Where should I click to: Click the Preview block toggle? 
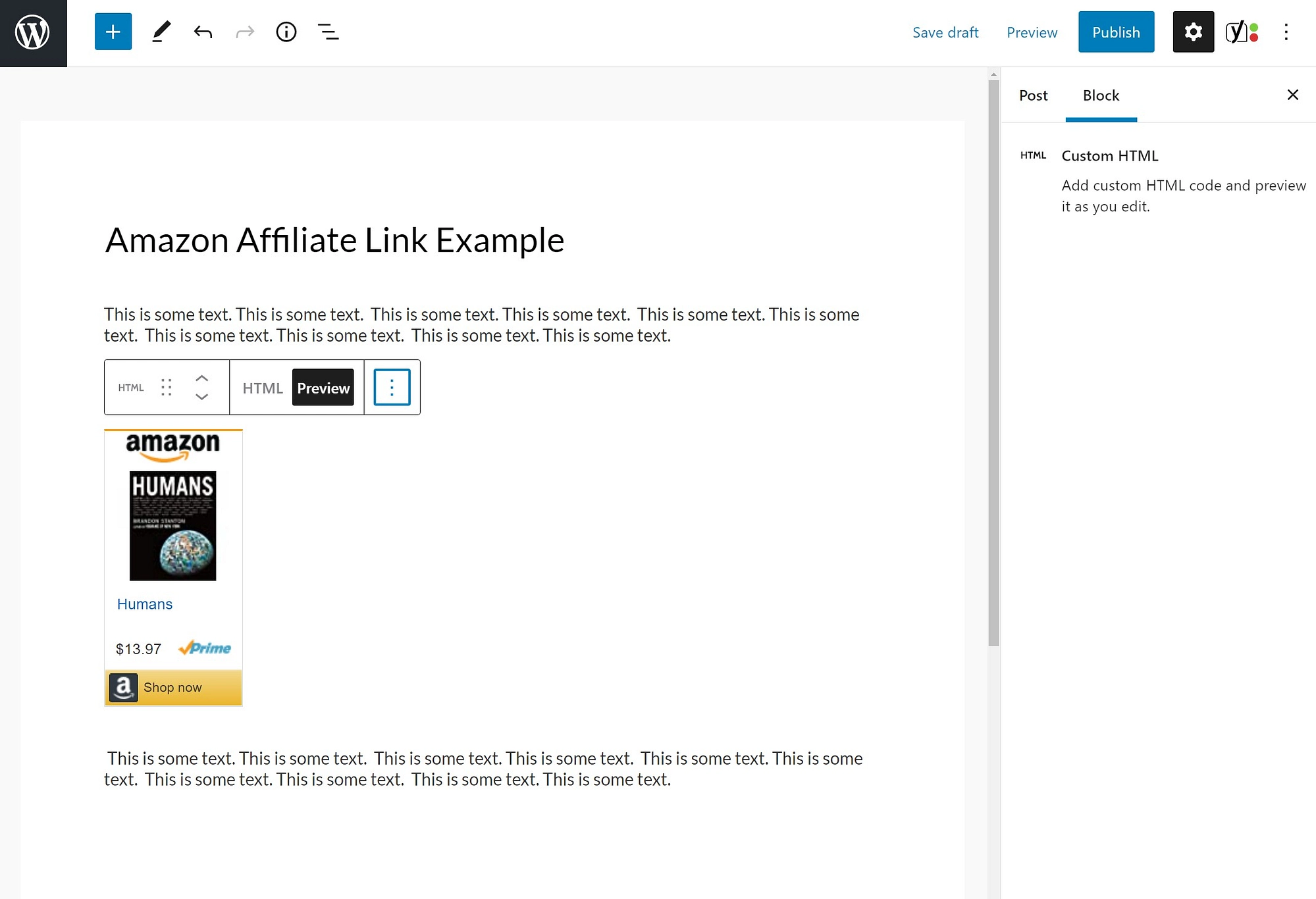[323, 387]
